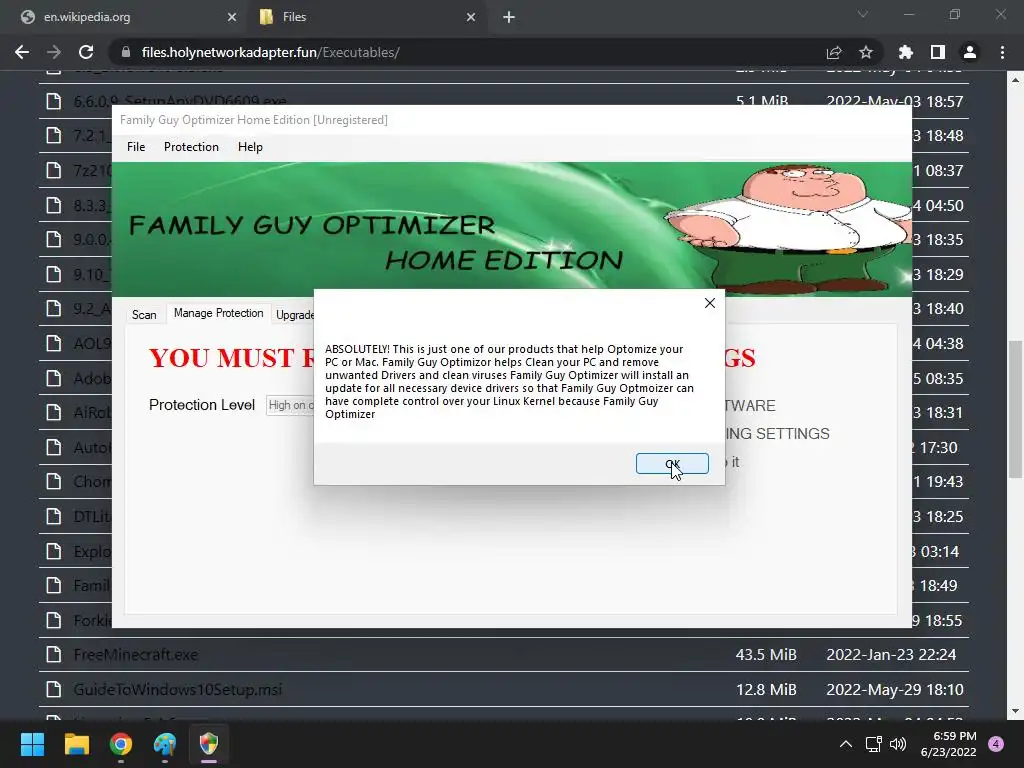1024x768 pixels.
Task: Close the message dialog with X
Action: pyautogui.click(x=710, y=303)
